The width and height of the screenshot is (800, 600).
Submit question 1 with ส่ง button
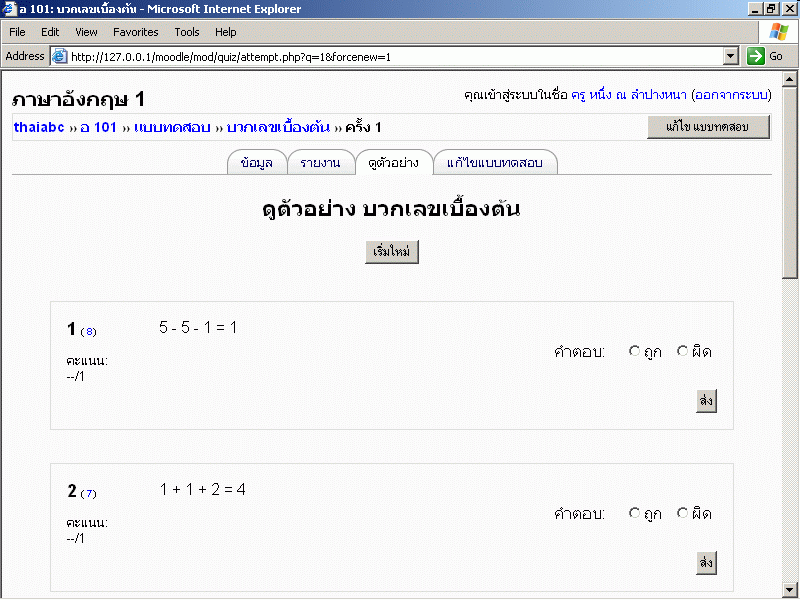pyautogui.click(x=707, y=401)
